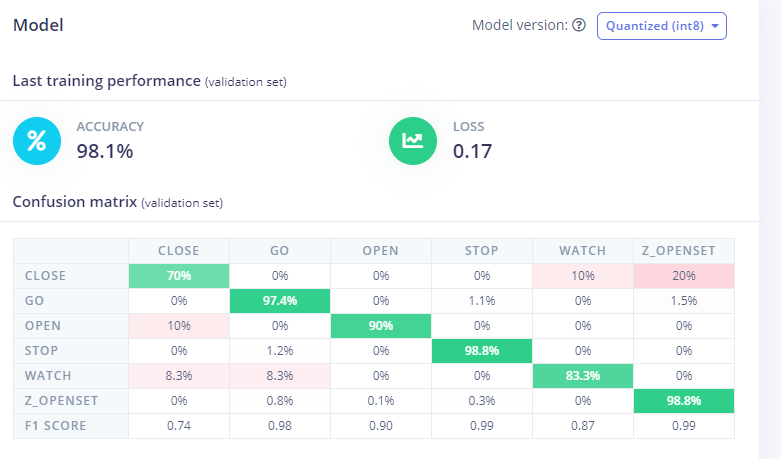Click the STOP column header
The height and width of the screenshot is (459, 781).
482,251
